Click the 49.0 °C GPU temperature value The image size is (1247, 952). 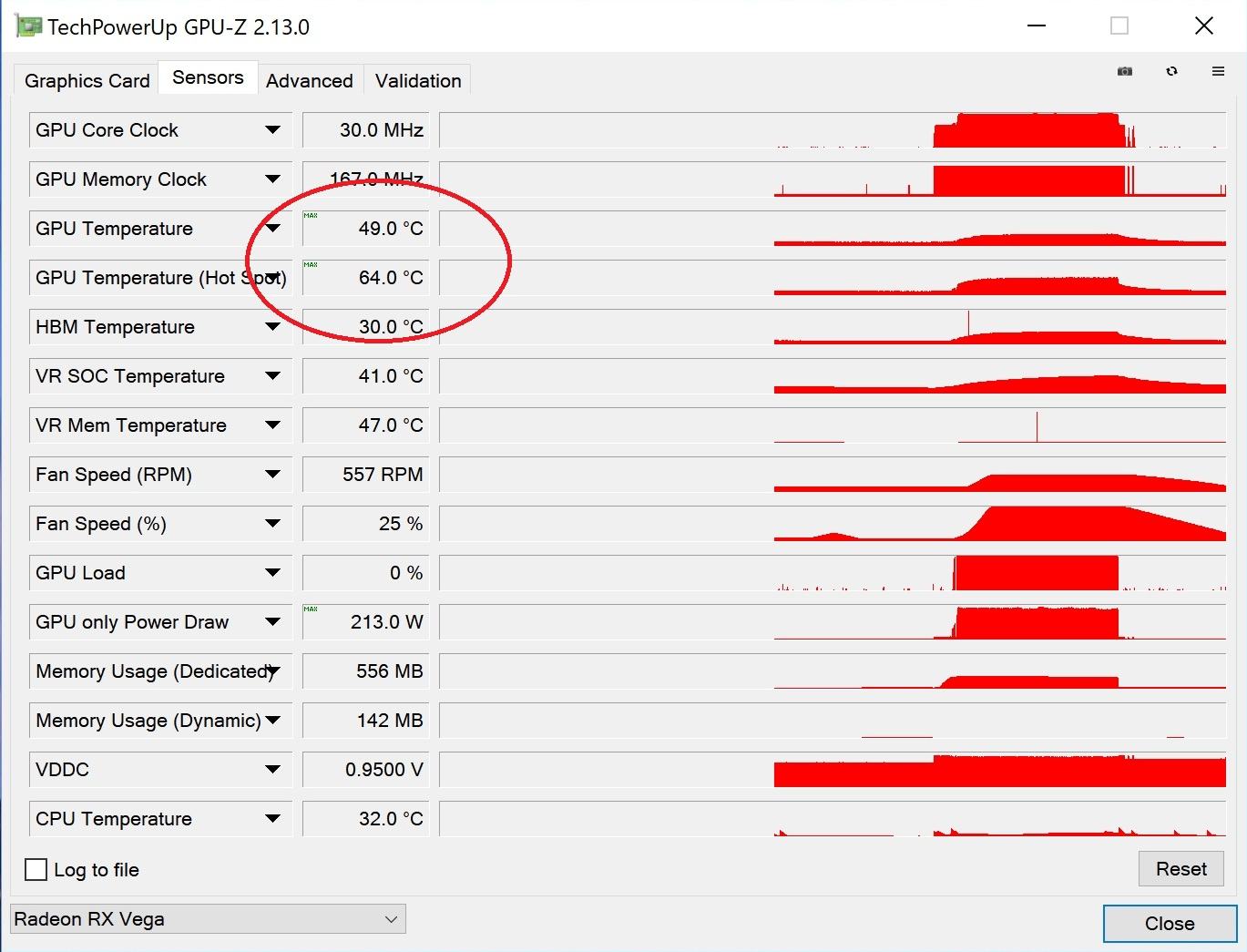click(365, 228)
